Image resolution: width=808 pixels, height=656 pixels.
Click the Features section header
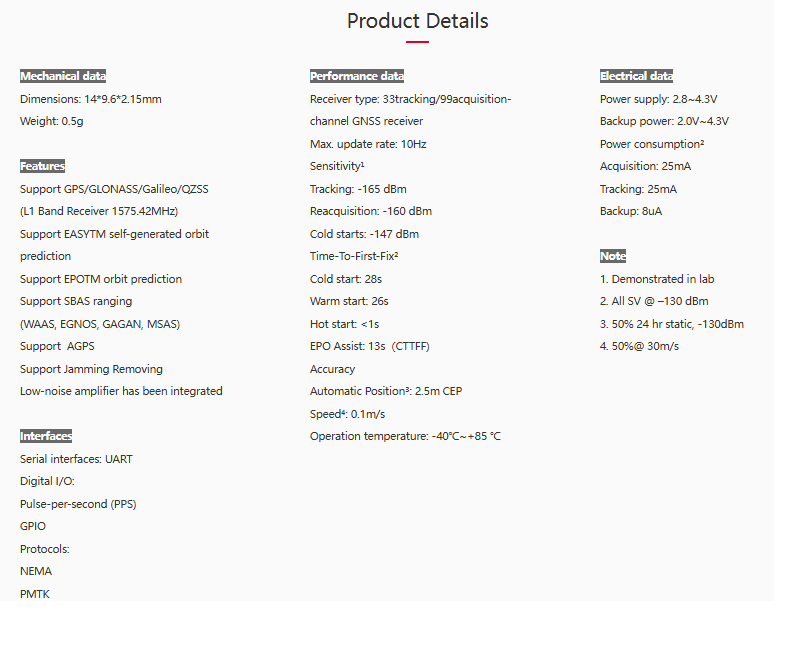pyautogui.click(x=42, y=166)
